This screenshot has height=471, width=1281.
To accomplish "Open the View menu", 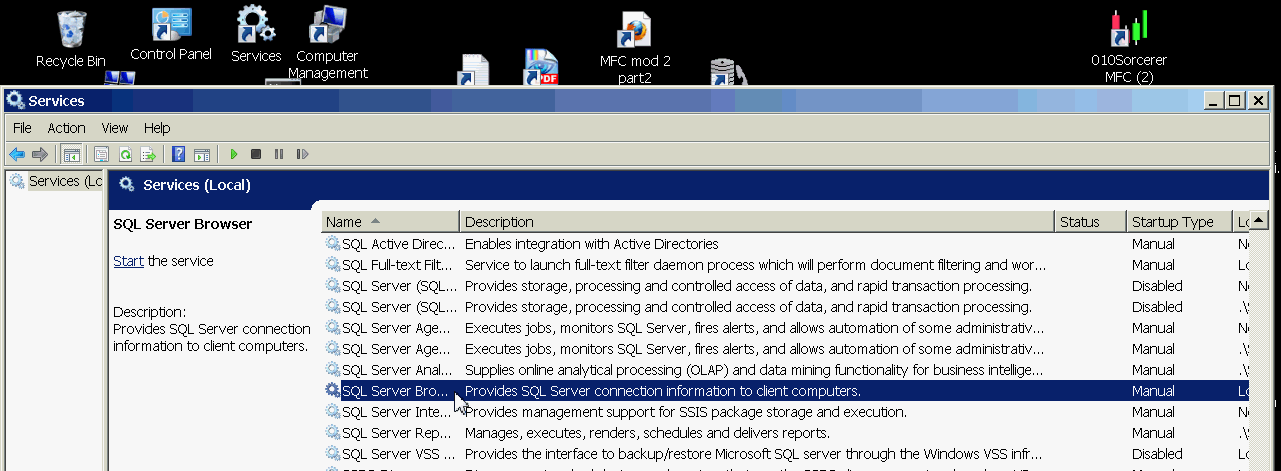I will coord(115,128).
